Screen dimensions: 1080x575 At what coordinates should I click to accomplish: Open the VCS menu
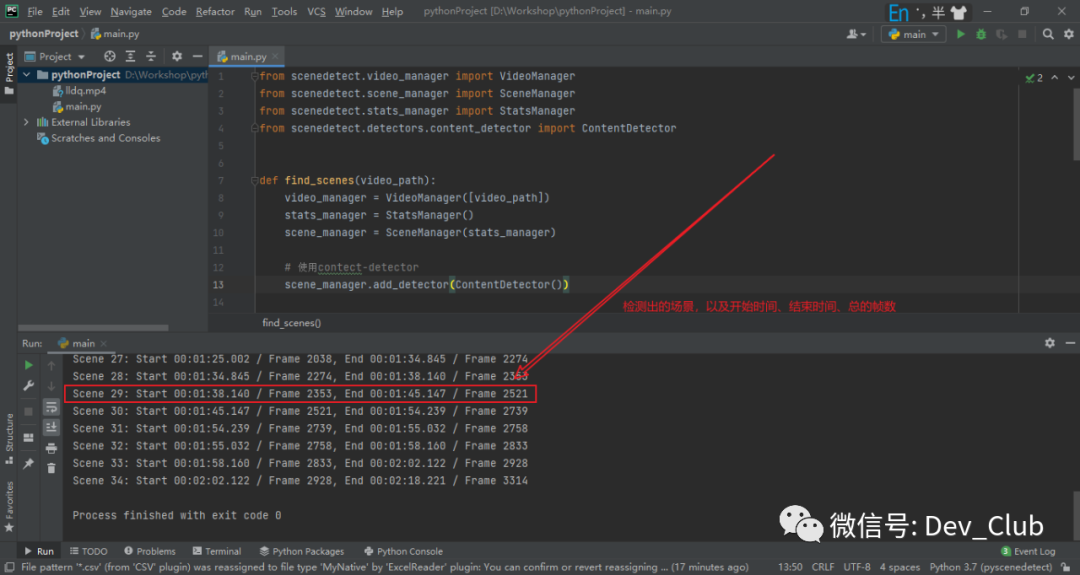(x=316, y=12)
